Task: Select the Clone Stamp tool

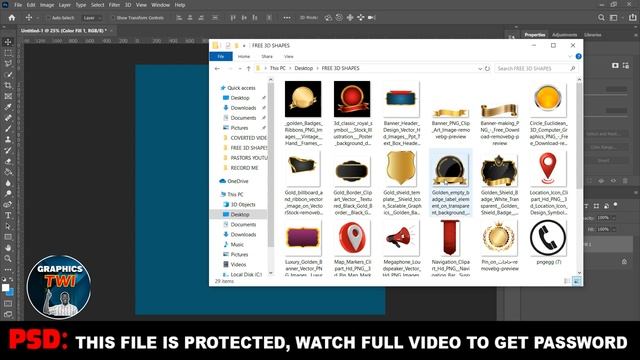Action: [8, 140]
